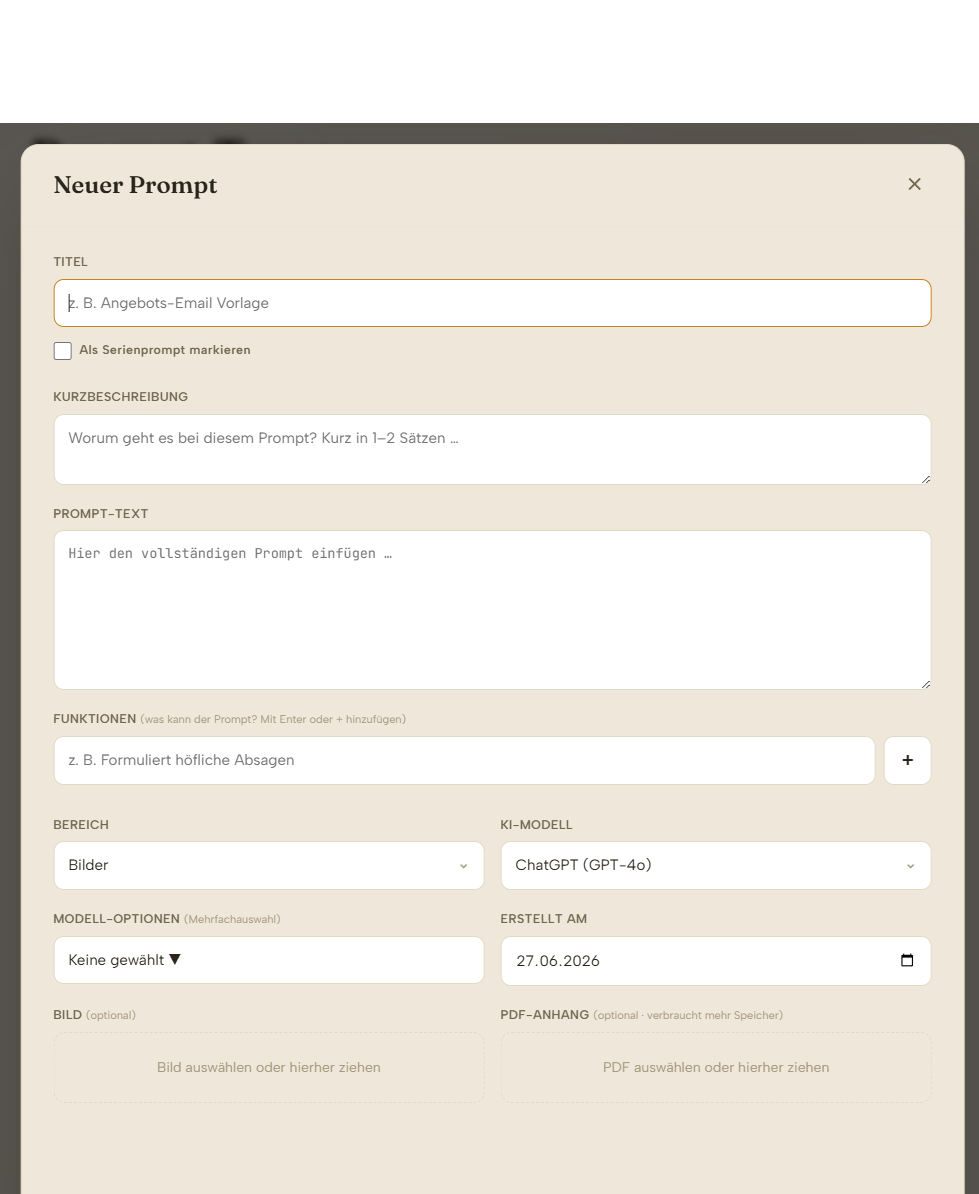Viewport: 979px width, 1194px height.
Task: Click the KI-Modell dropdown chevron
Action: tap(910, 866)
